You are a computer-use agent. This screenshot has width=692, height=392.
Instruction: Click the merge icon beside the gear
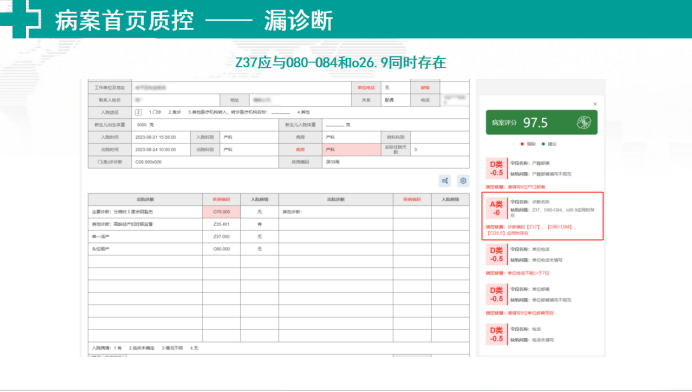tap(445, 181)
